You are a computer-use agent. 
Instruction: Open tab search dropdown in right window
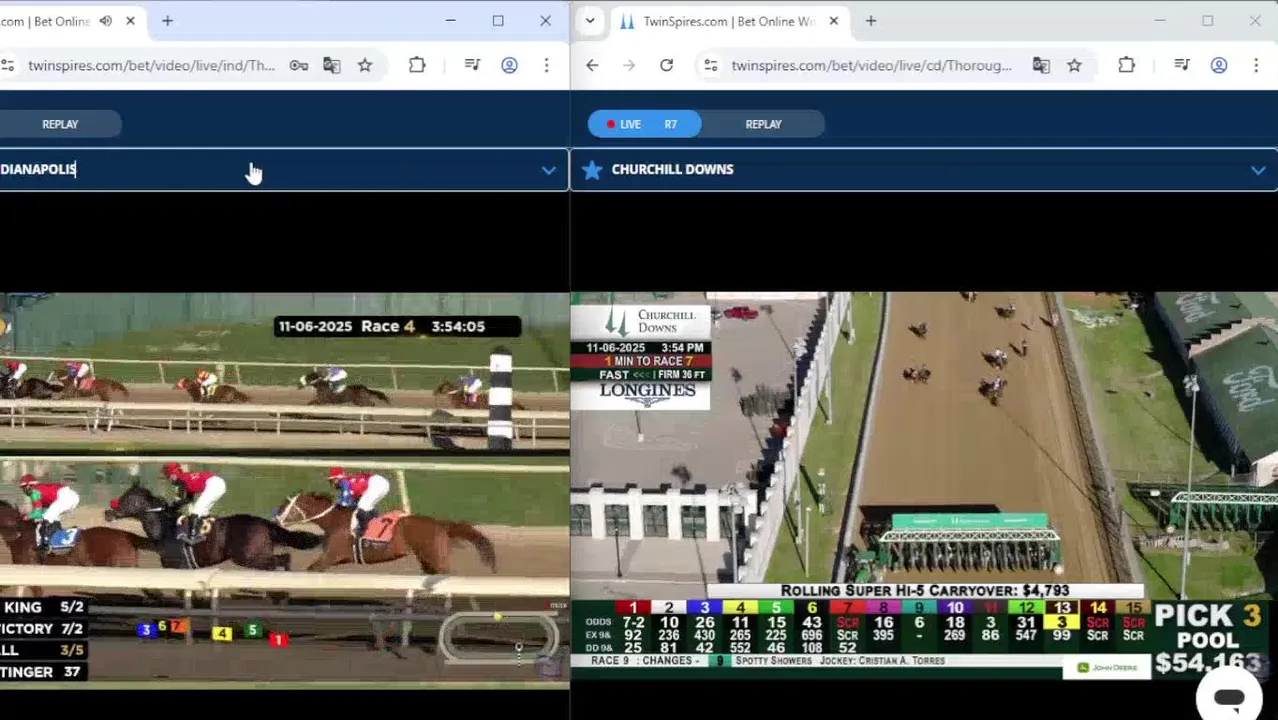[x=590, y=21]
